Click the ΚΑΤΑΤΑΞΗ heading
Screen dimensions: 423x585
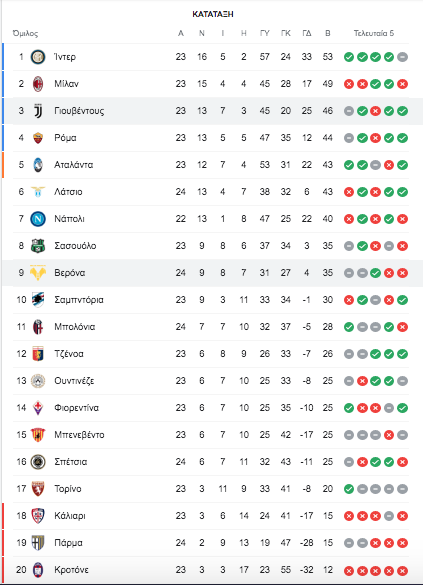(213, 14)
